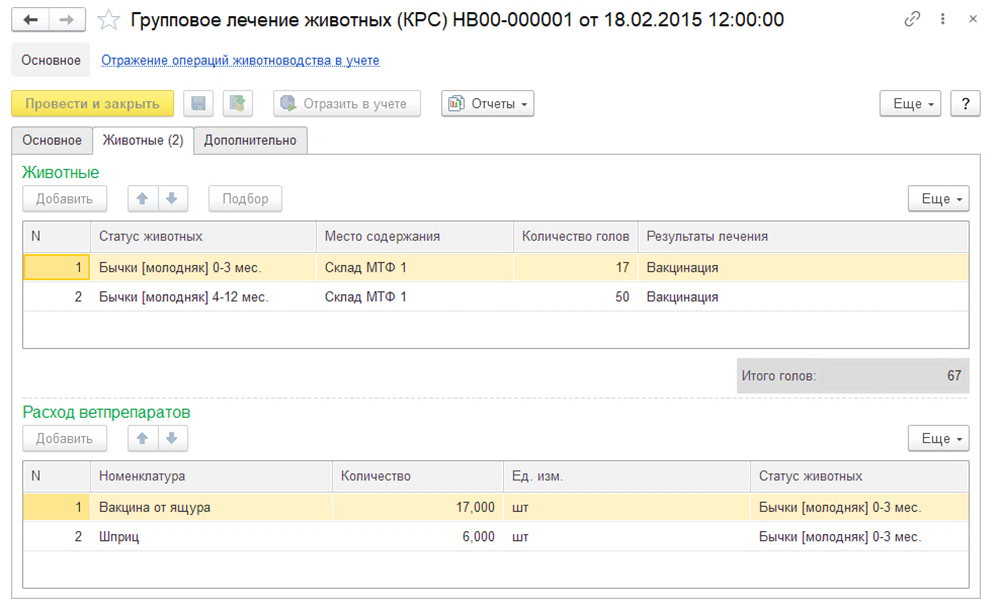The height and width of the screenshot is (609, 1000).
Task: Click Вакцинация in the second row
Action: tap(803, 297)
